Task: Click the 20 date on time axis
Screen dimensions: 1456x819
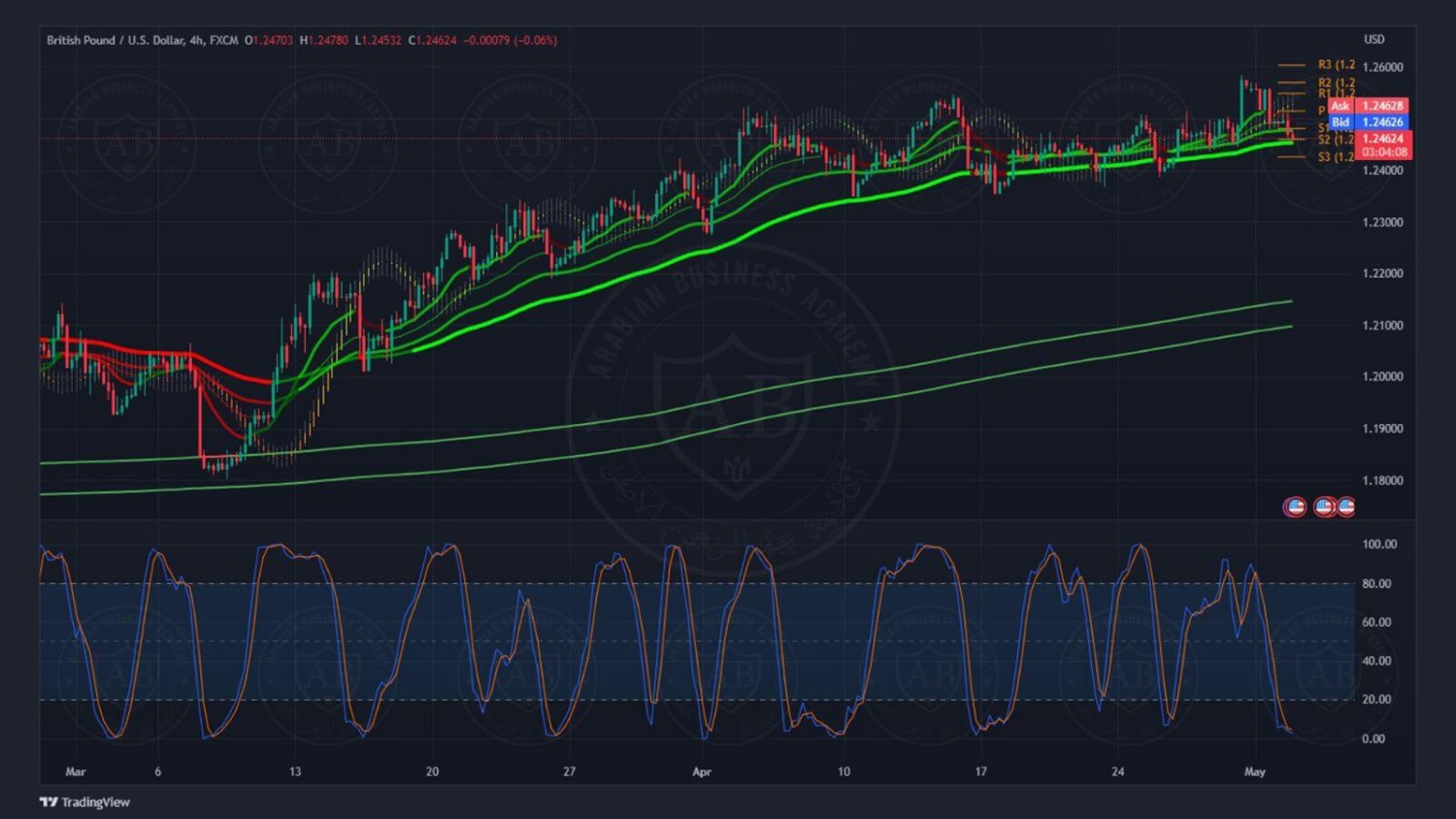Action: pyautogui.click(x=432, y=772)
